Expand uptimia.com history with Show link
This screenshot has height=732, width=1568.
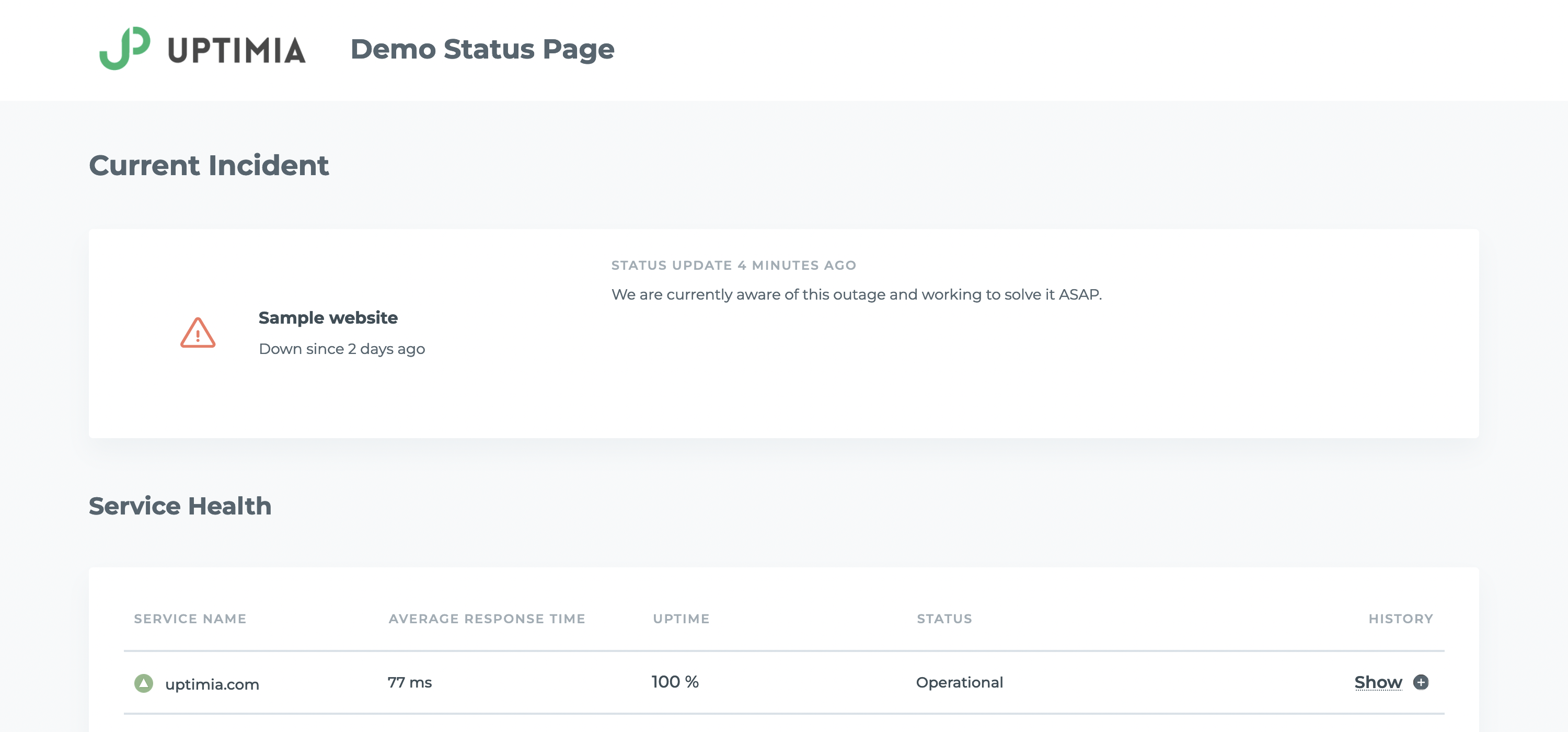(x=1378, y=682)
